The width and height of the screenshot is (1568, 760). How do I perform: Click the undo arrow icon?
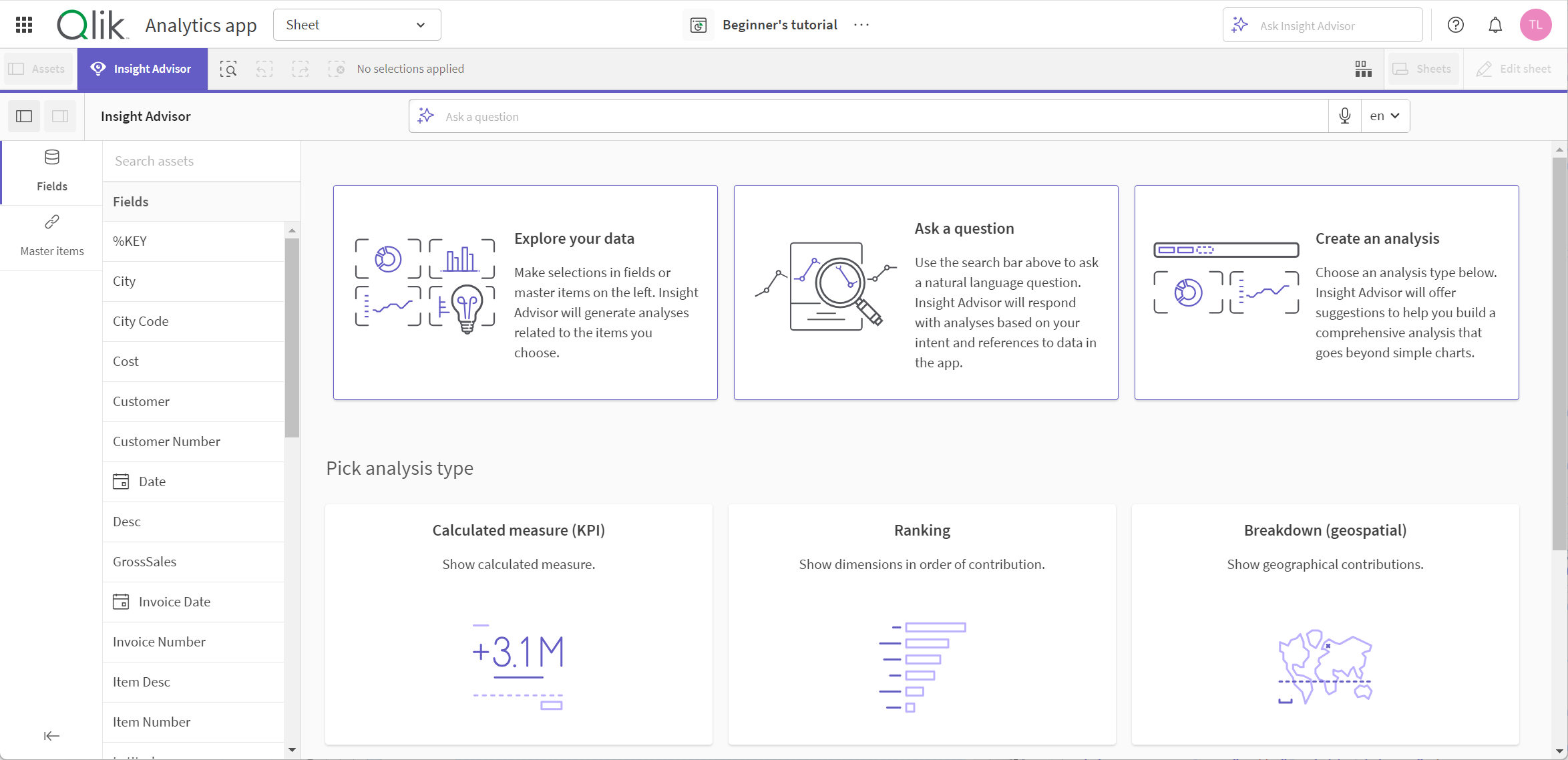click(264, 68)
